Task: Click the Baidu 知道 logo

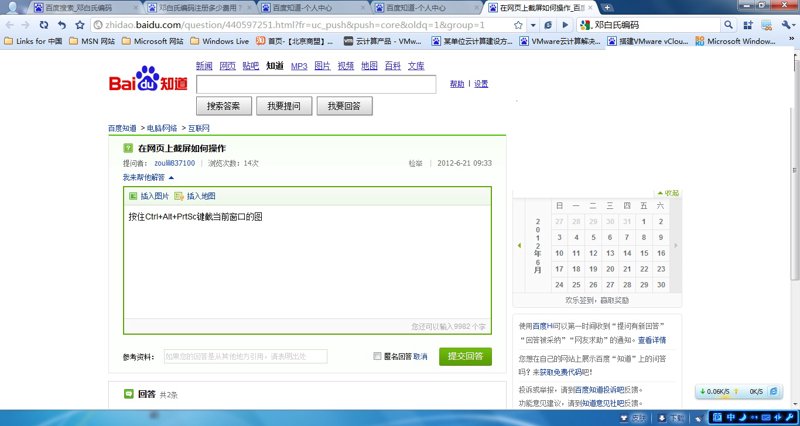Action: (x=148, y=79)
